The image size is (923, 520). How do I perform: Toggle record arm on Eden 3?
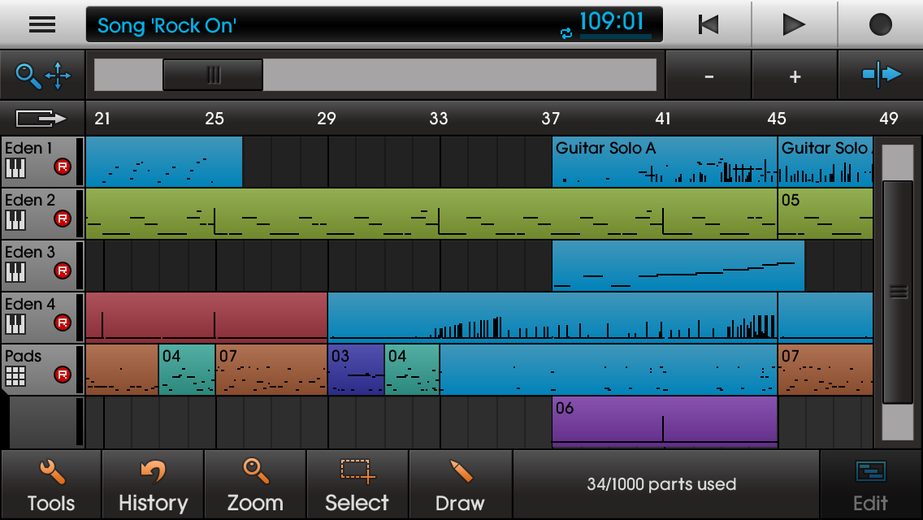[x=62, y=270]
